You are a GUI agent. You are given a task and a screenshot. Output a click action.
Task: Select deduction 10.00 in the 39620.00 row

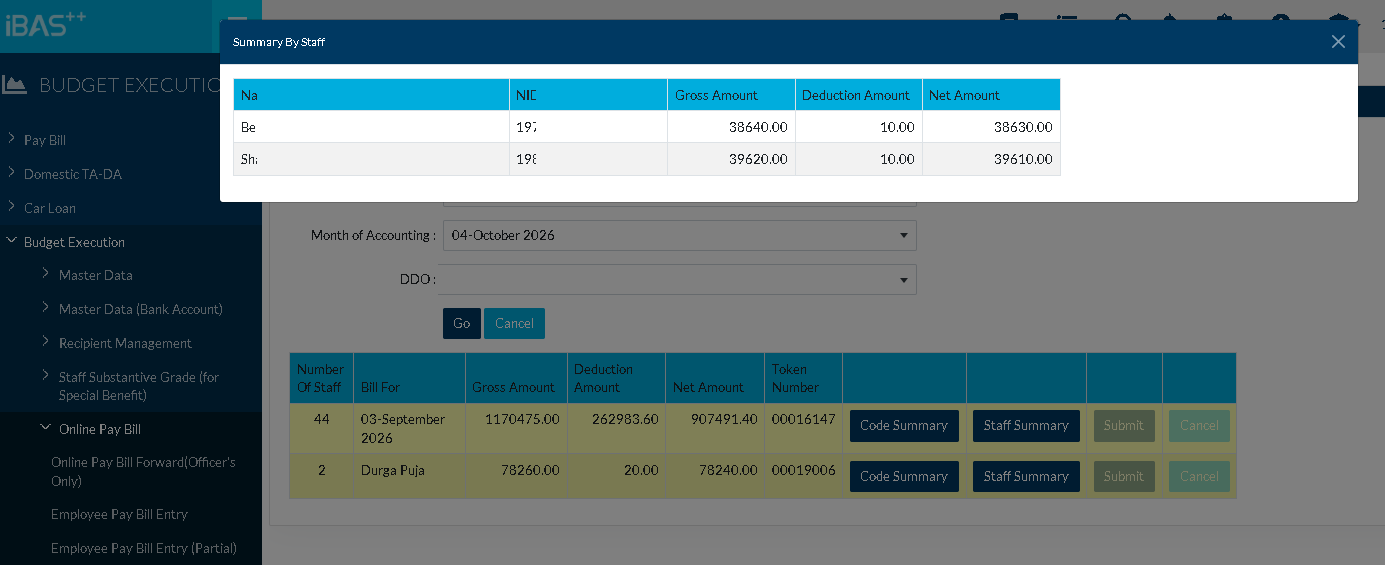click(x=859, y=159)
